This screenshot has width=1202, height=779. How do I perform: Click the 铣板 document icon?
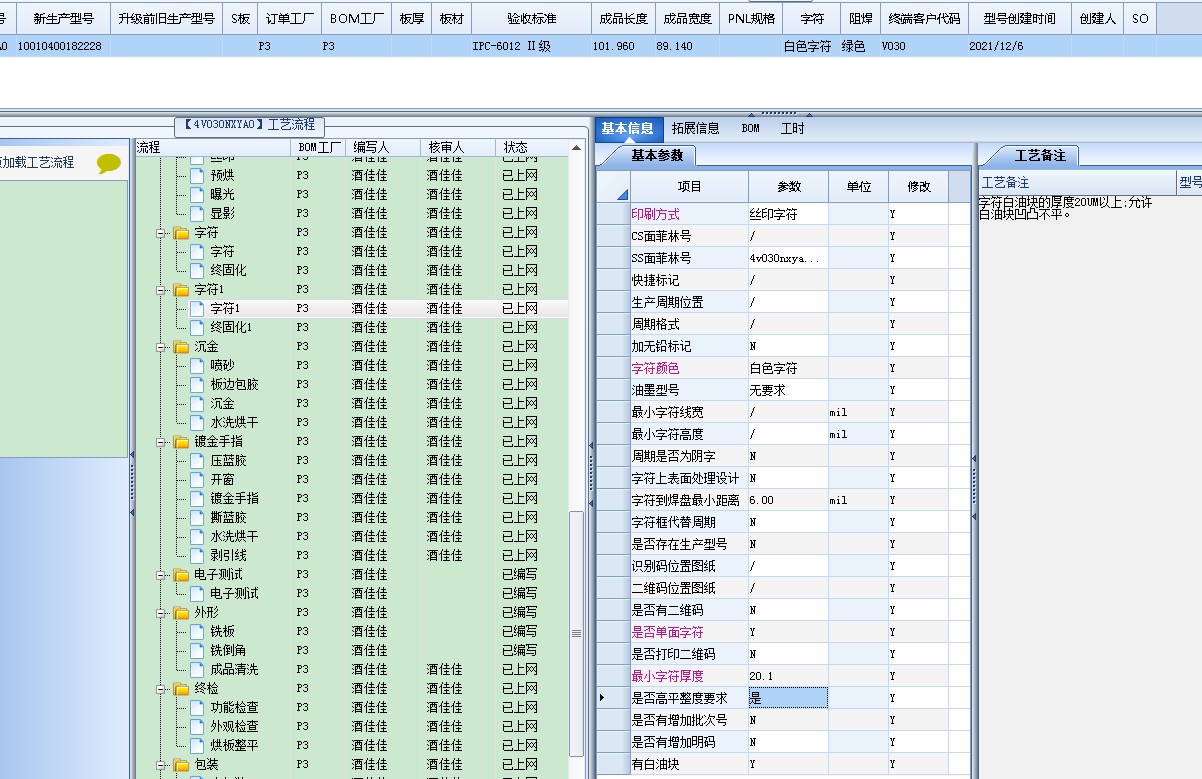pos(197,632)
